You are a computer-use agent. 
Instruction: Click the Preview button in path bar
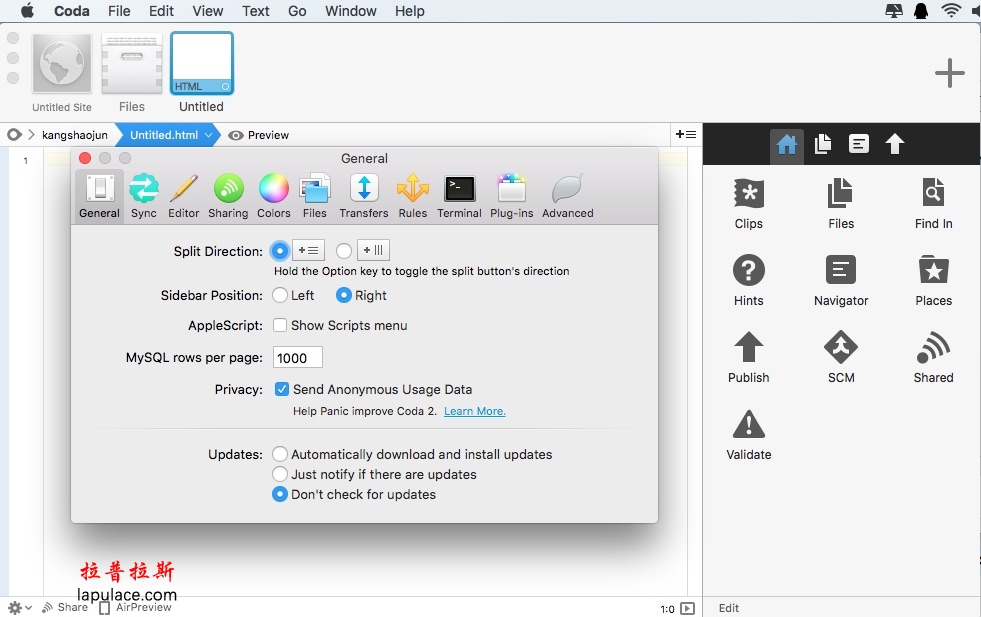(x=258, y=135)
